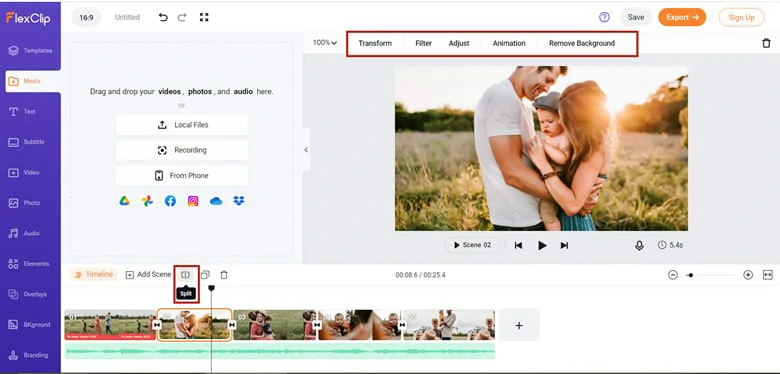Viewport: 780px width, 374px height.
Task: Open the 100% zoom dropdown
Action: pyautogui.click(x=325, y=43)
